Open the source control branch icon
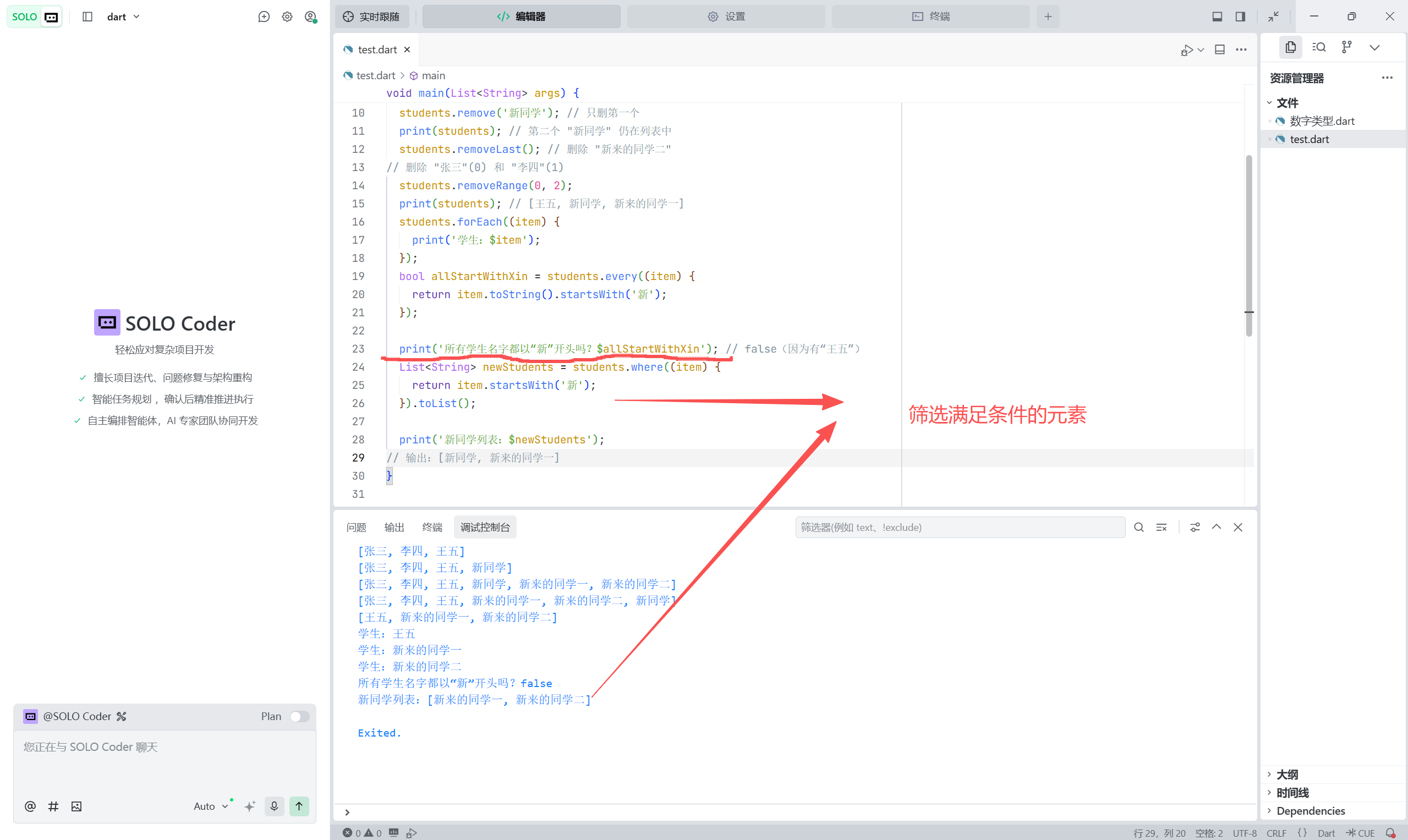Screen dimensions: 1408x840 [x=1347, y=47]
